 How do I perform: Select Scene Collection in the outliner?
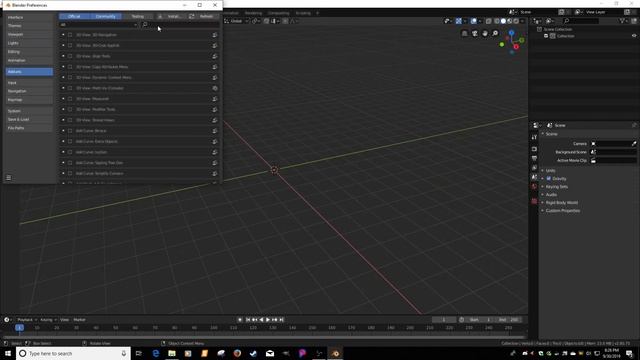[x=558, y=29]
